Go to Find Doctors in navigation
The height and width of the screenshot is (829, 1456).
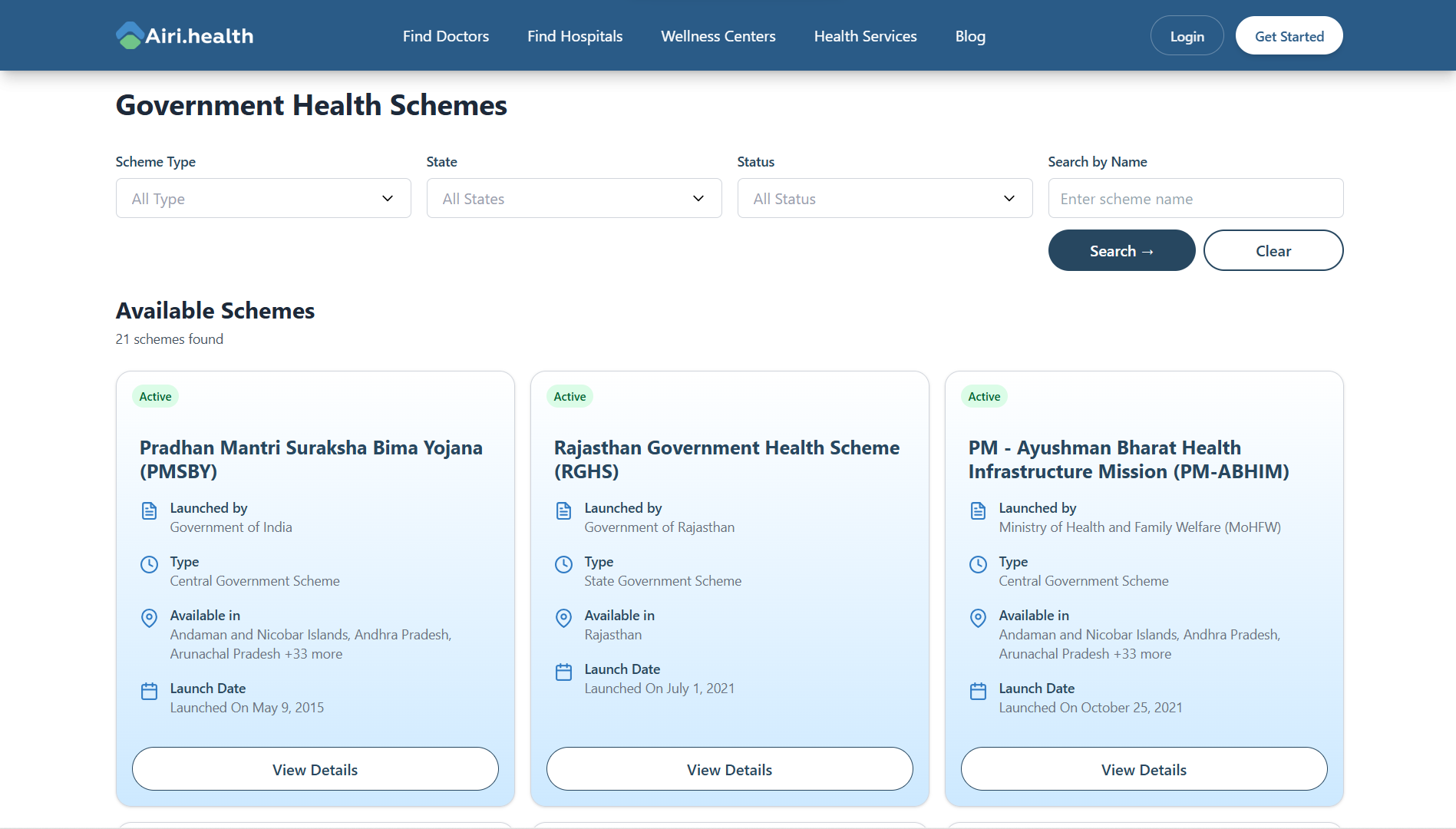point(446,36)
